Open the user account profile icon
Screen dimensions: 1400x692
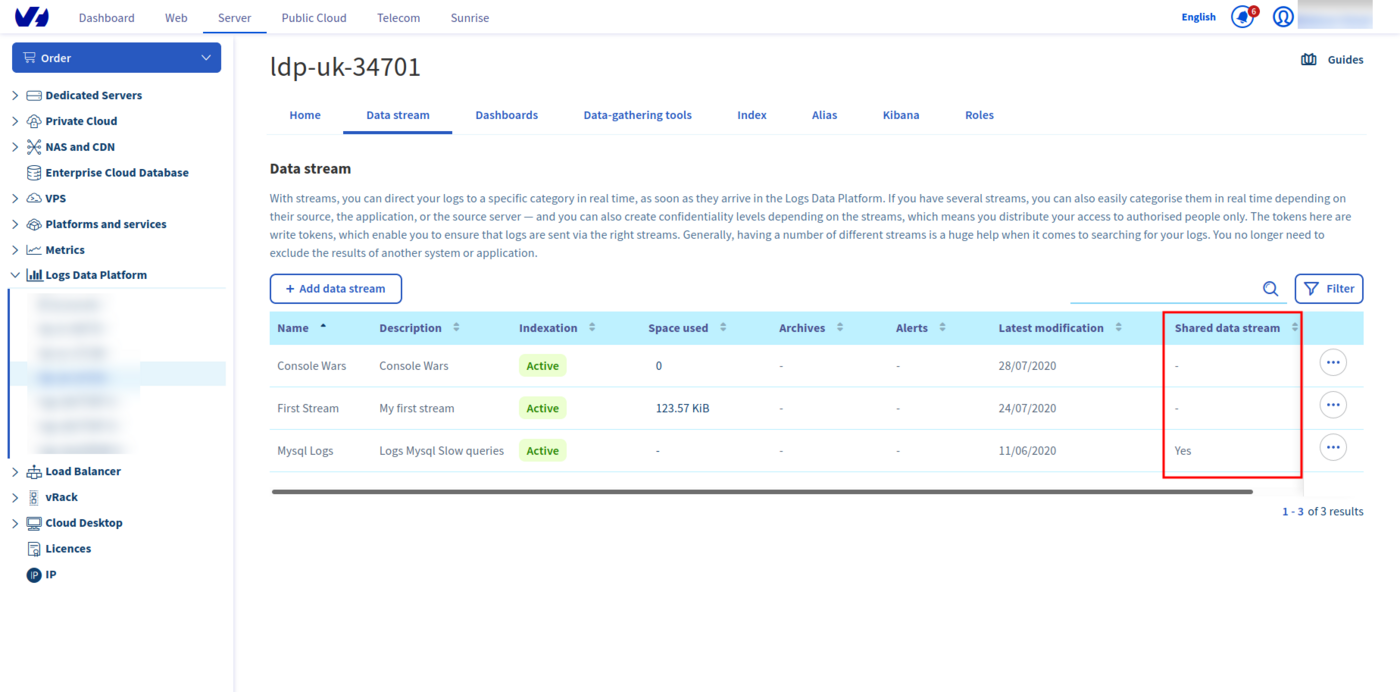coord(1283,17)
